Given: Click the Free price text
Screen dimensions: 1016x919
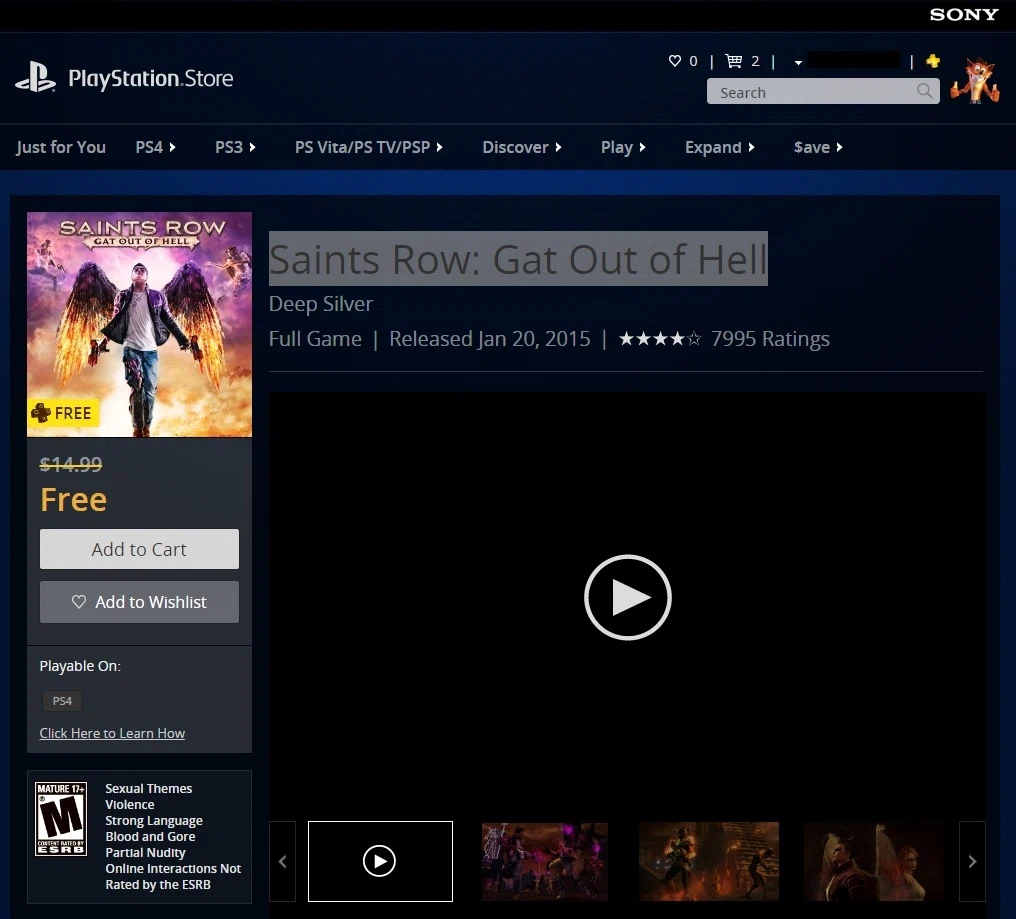Looking at the screenshot, I should (x=73, y=500).
